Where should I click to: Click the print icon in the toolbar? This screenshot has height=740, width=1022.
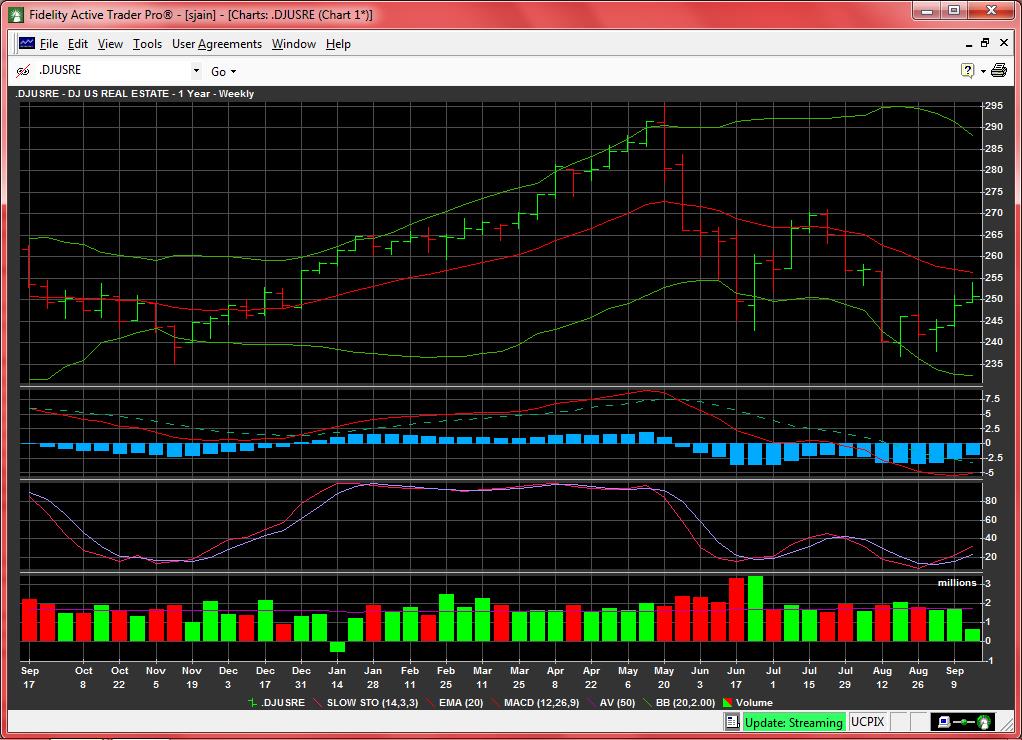coord(998,71)
